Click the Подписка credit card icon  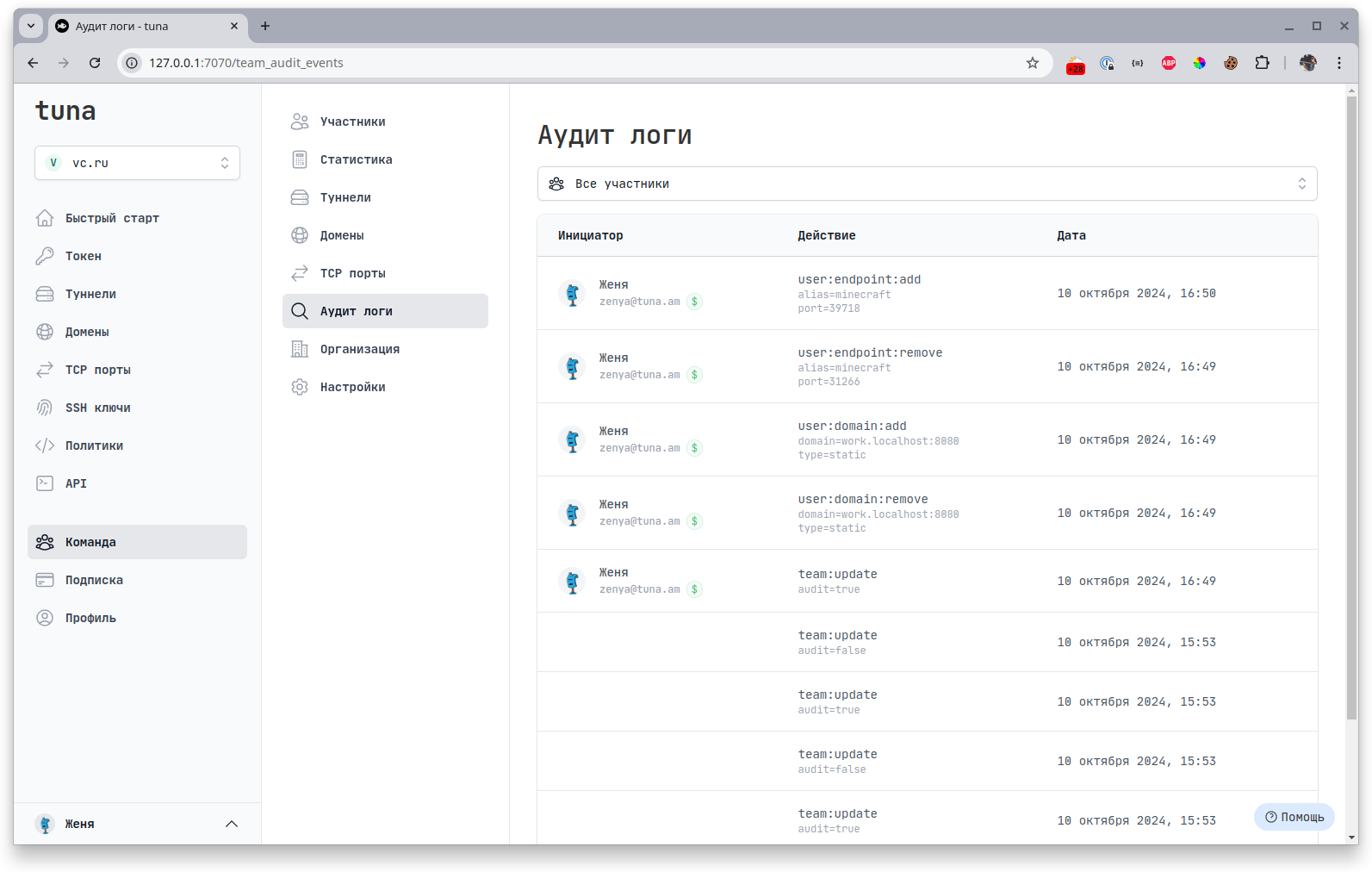[45, 580]
